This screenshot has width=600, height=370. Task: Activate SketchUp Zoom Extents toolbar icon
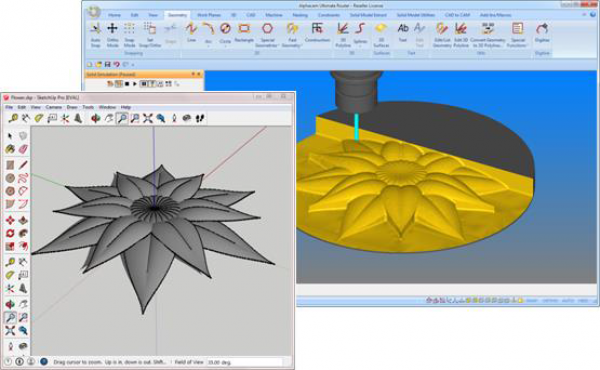pos(148,118)
